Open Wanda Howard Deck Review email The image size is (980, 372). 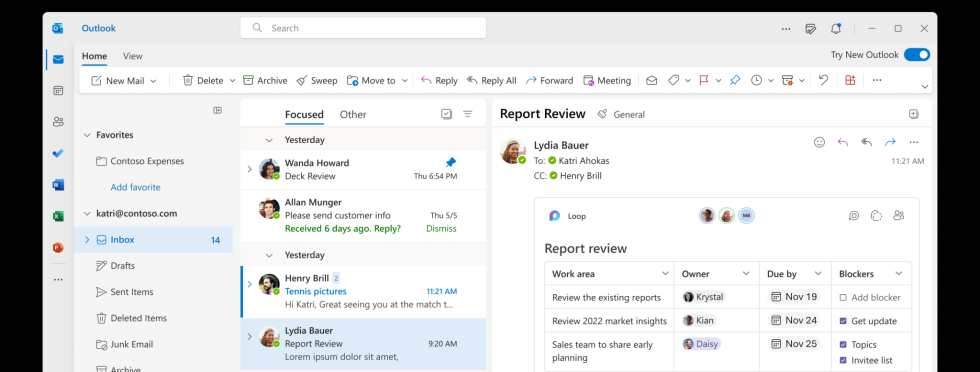(363, 169)
